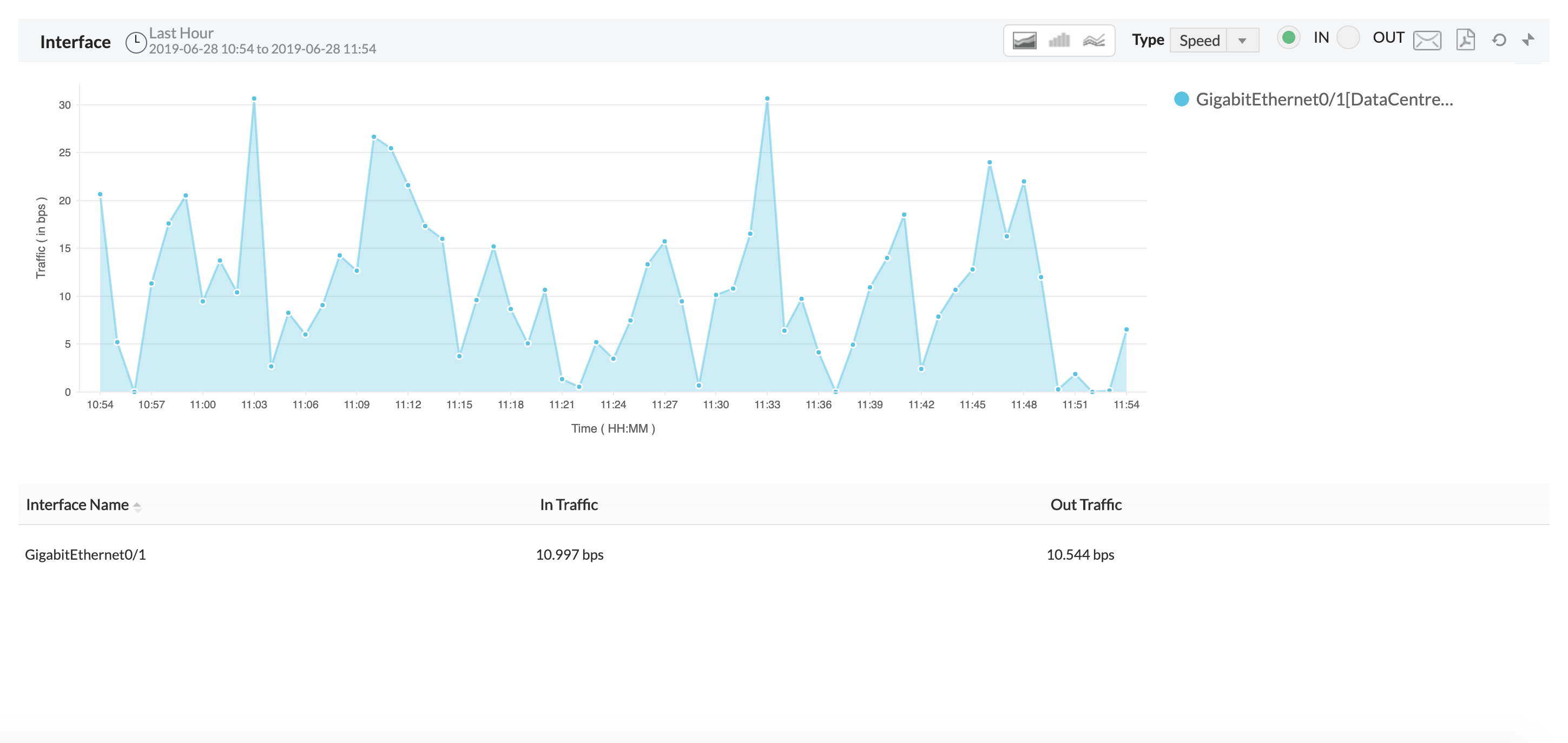This screenshot has width=1568, height=743.
Task: Switch to bar chart view
Action: pyautogui.click(x=1059, y=41)
